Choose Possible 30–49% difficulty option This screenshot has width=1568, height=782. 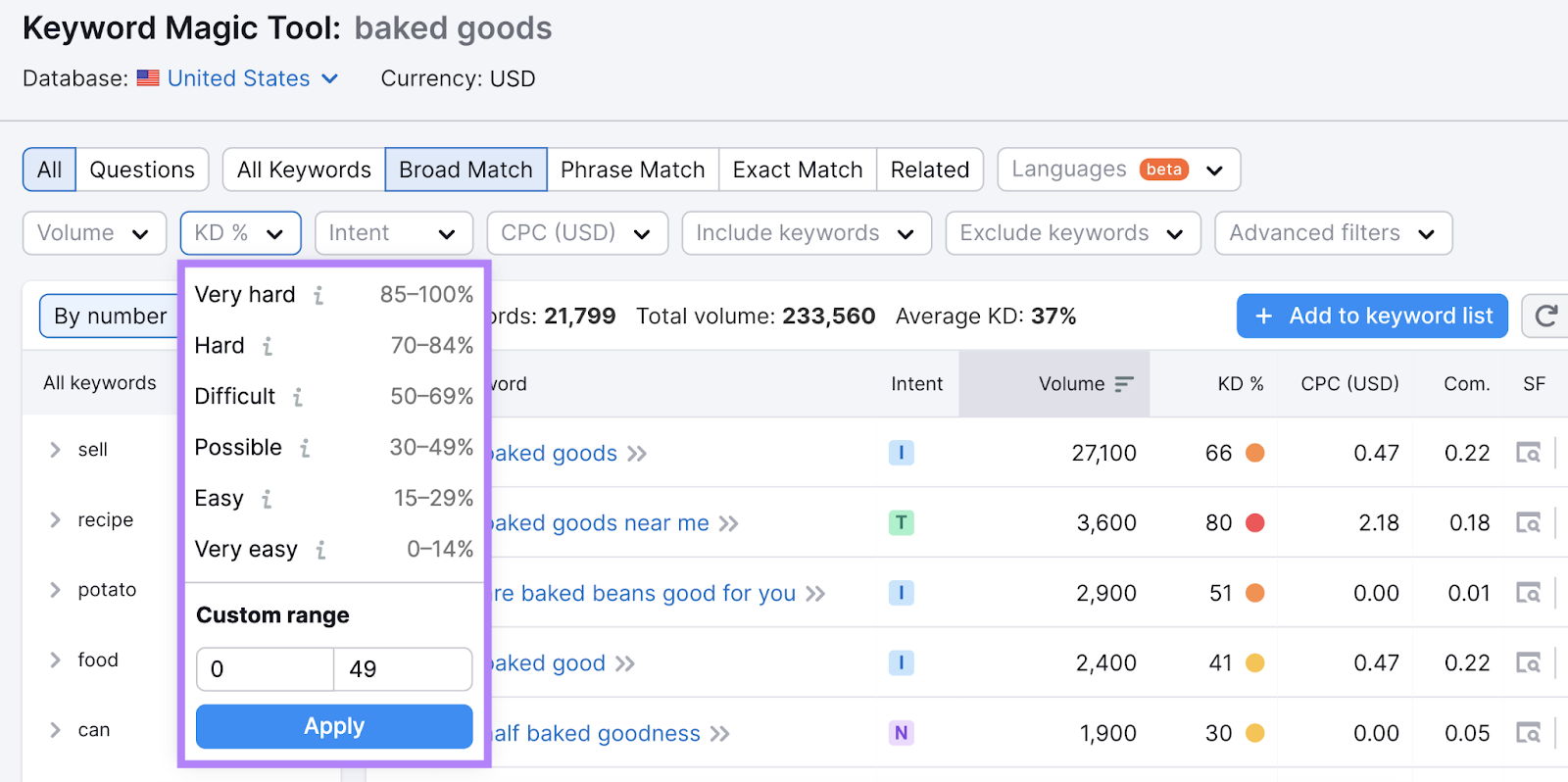click(x=334, y=448)
